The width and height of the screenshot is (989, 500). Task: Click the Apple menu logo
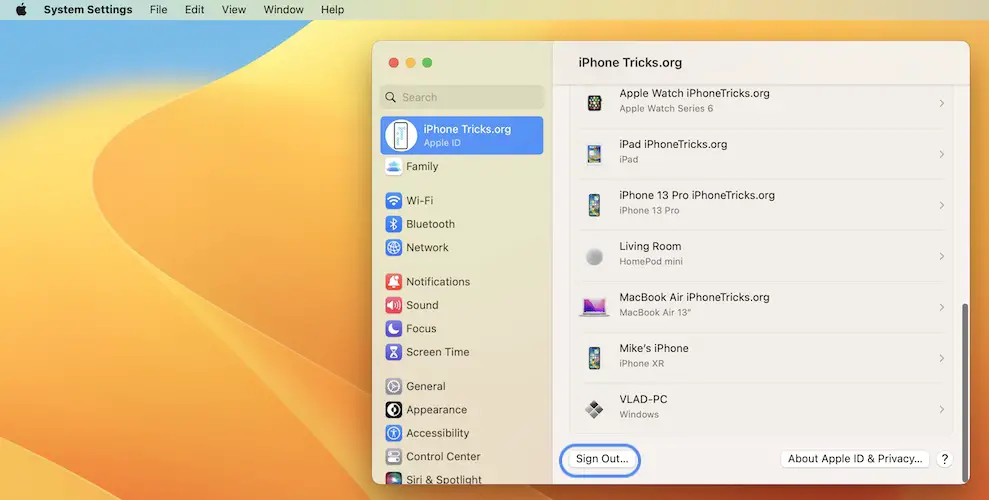(x=20, y=10)
